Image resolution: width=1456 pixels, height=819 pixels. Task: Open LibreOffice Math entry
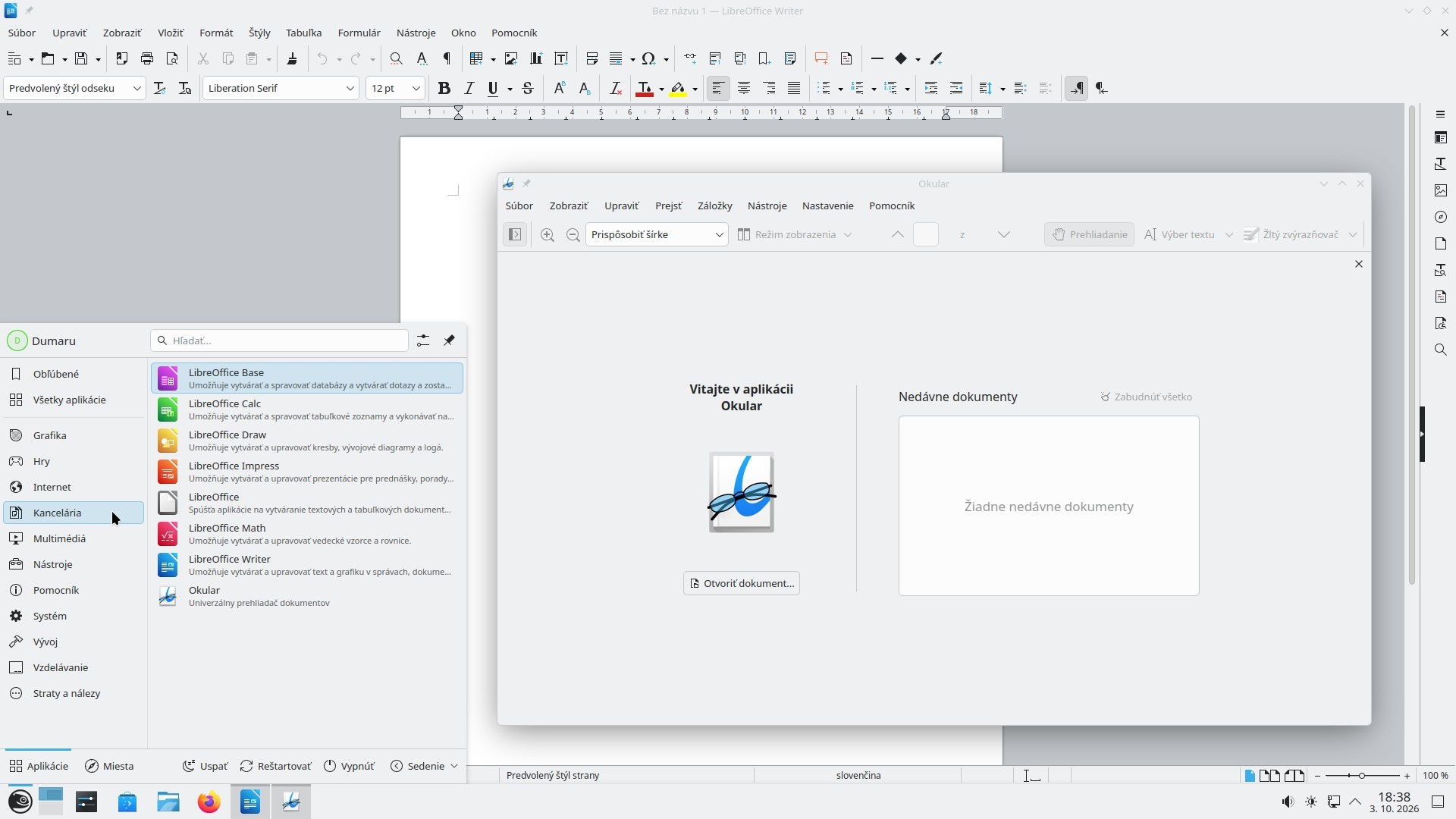point(306,534)
